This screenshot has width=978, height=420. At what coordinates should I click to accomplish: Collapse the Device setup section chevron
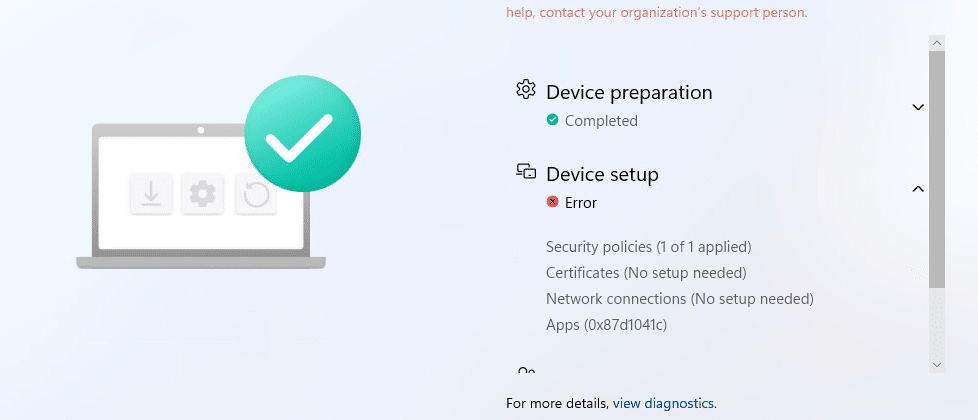[917, 189]
